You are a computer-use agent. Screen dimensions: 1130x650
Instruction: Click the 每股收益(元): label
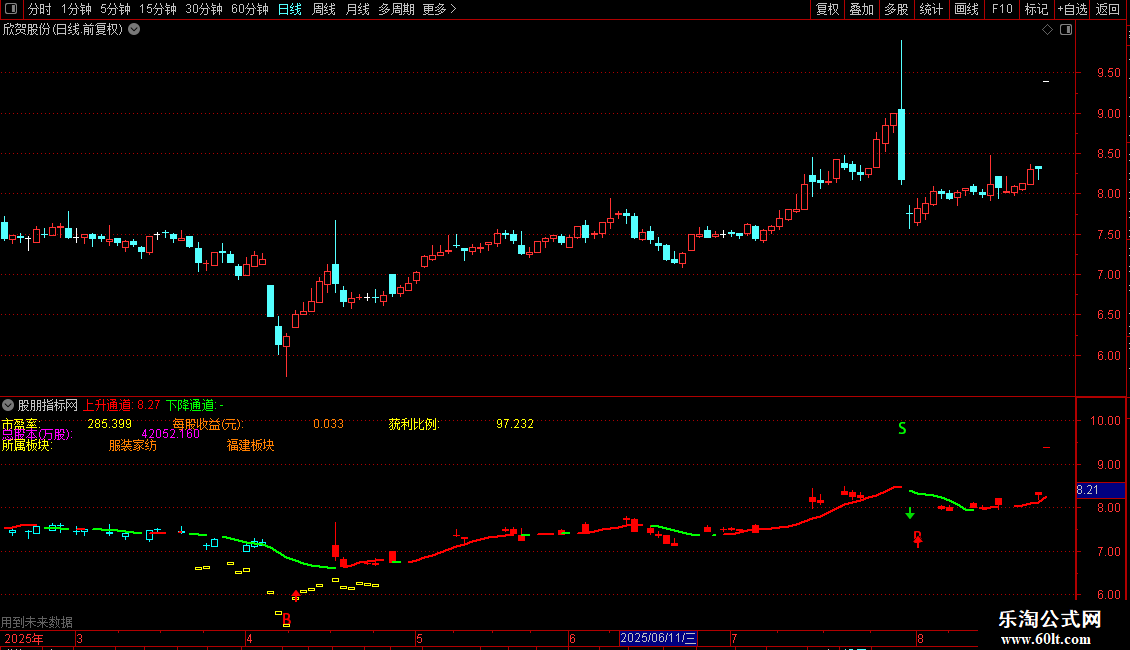coord(208,424)
